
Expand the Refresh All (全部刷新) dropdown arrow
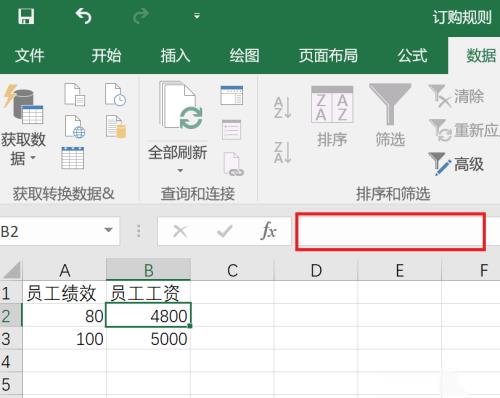(x=180, y=171)
